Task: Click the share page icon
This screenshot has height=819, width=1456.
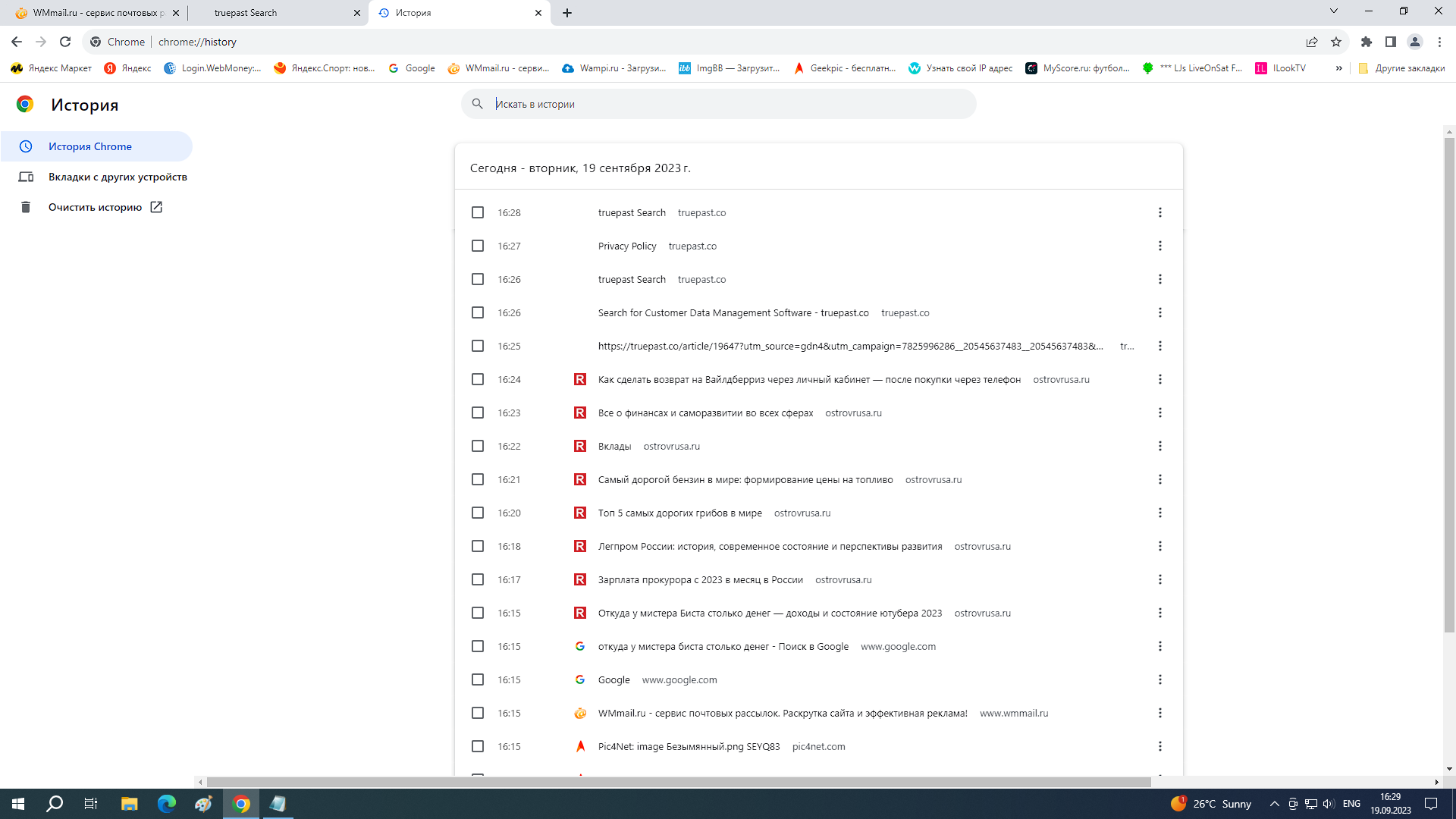Action: tap(1312, 42)
